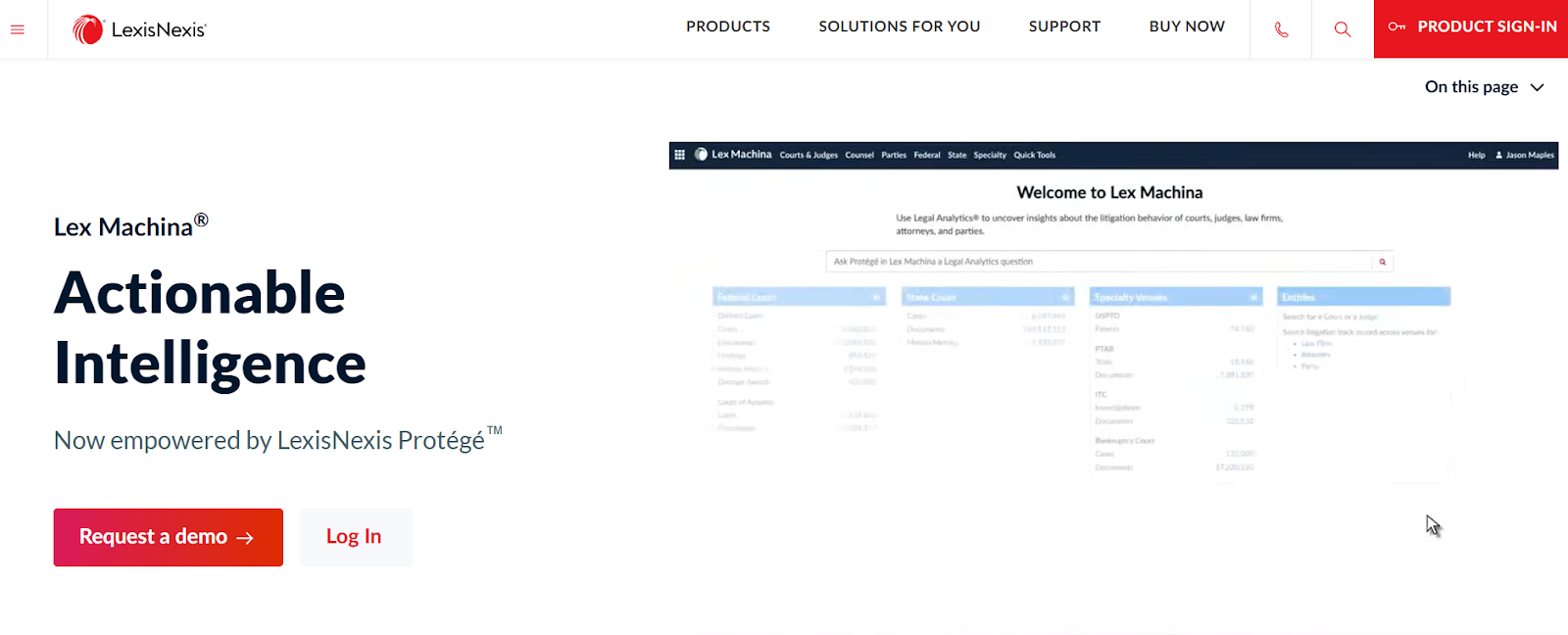Collapse the State Court panel header
This screenshot has height=635, width=1568.
pyautogui.click(x=988, y=297)
